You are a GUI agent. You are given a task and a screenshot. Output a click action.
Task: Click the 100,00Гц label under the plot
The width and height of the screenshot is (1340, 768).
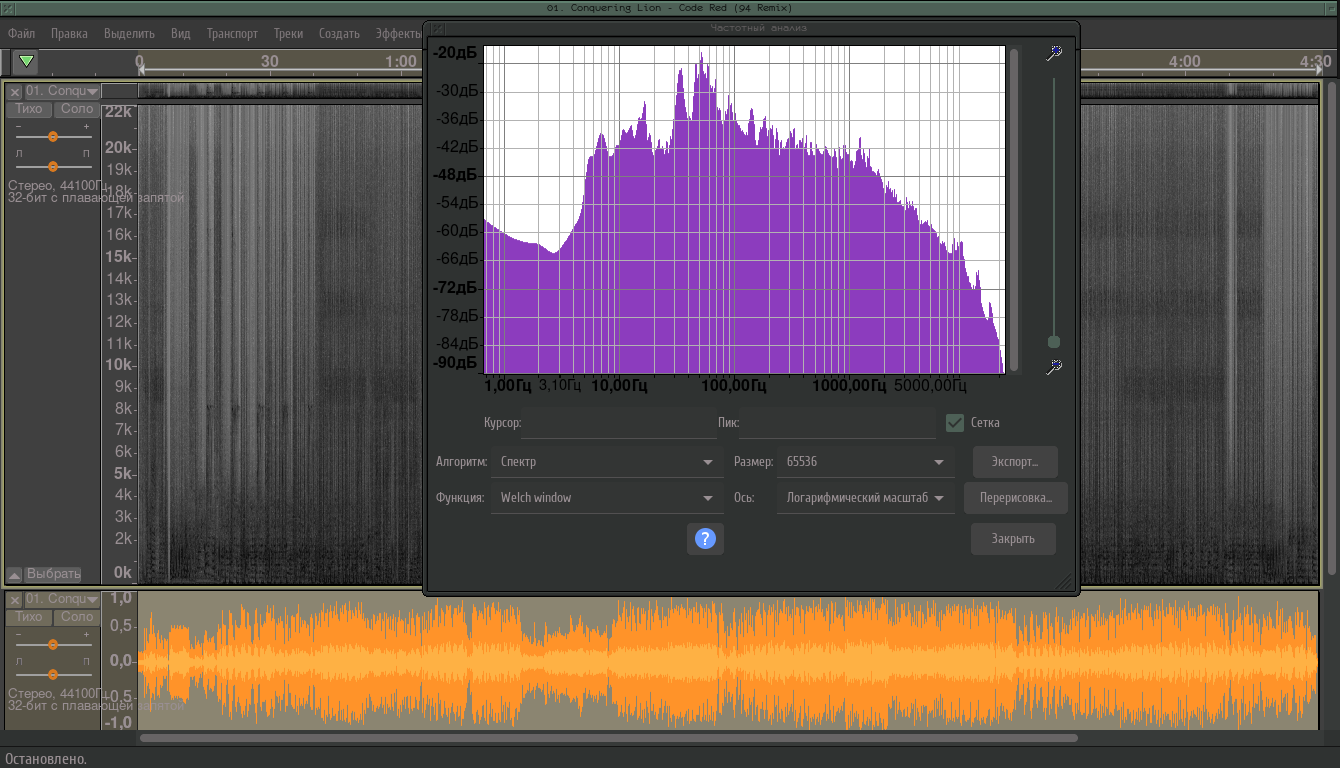coord(733,385)
